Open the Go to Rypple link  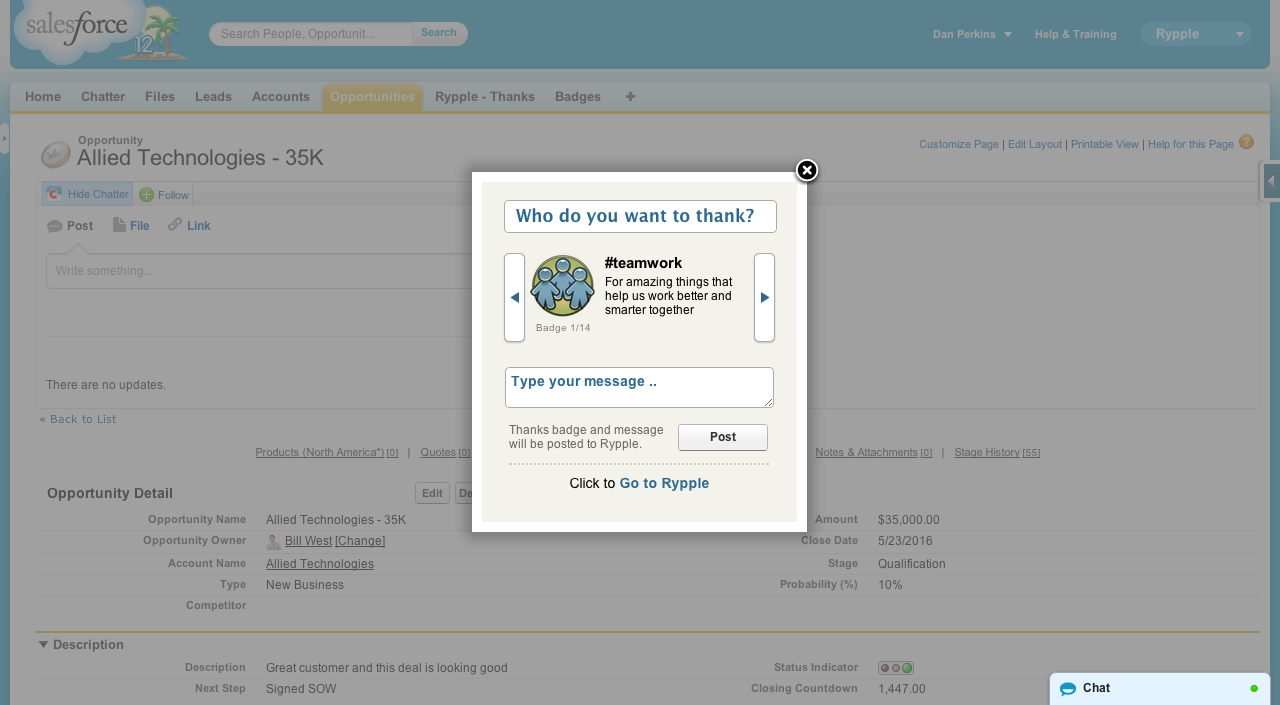pyautogui.click(x=664, y=483)
